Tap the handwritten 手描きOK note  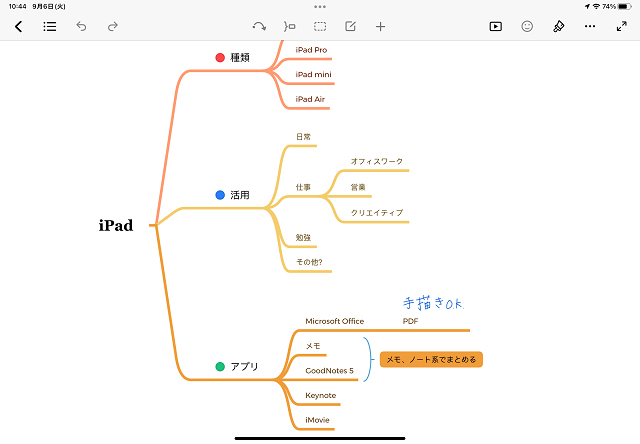coord(433,303)
